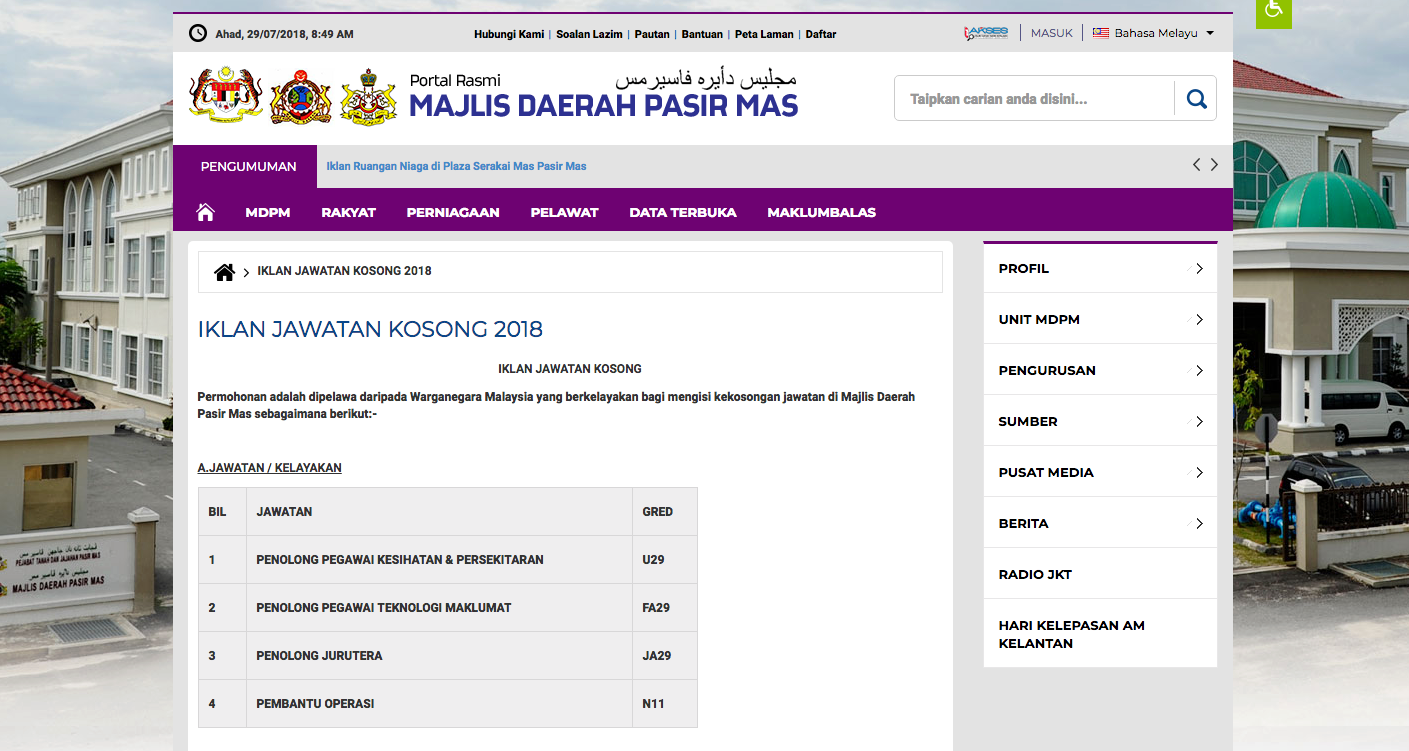Click the search input field
Screen dimensions: 1409x751
(x=1035, y=99)
